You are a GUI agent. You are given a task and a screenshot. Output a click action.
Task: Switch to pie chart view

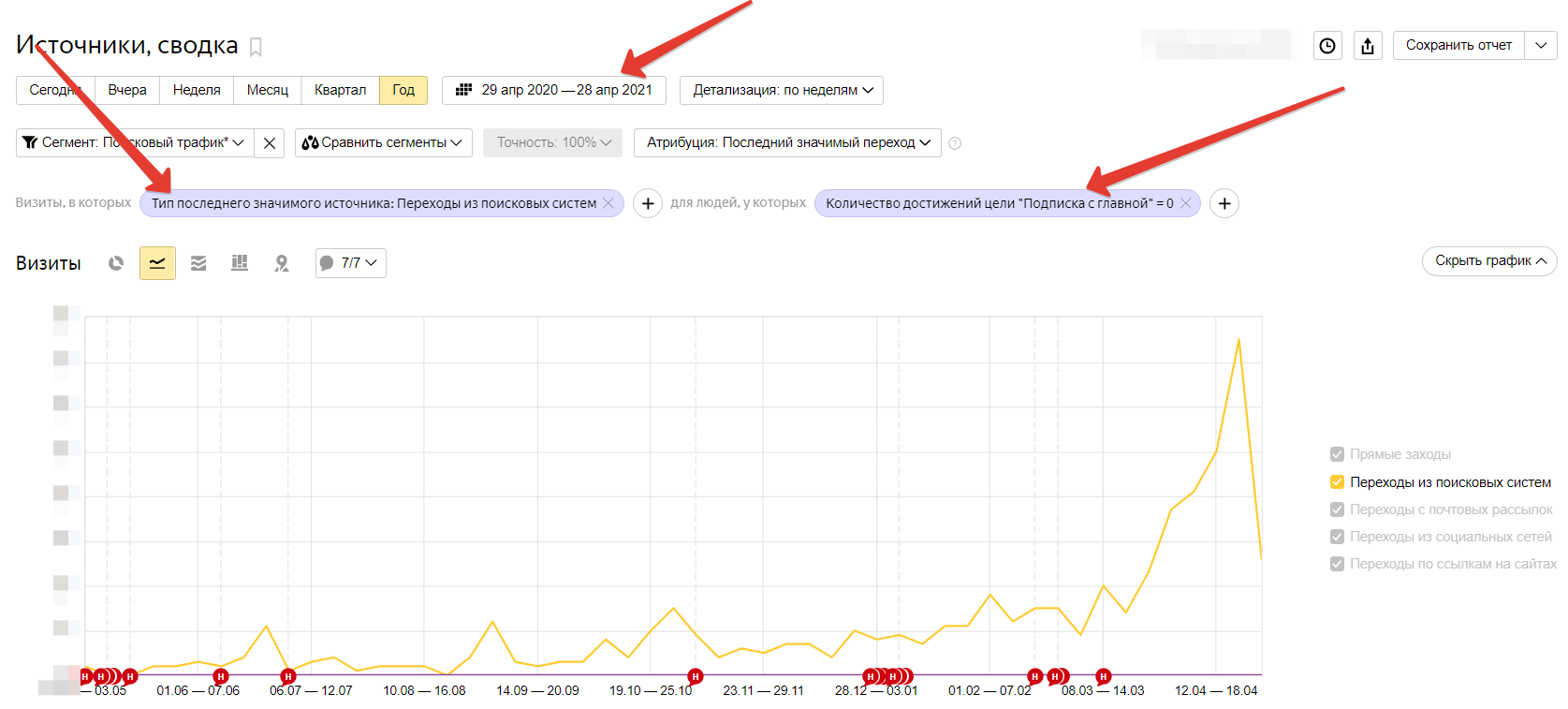(x=116, y=263)
